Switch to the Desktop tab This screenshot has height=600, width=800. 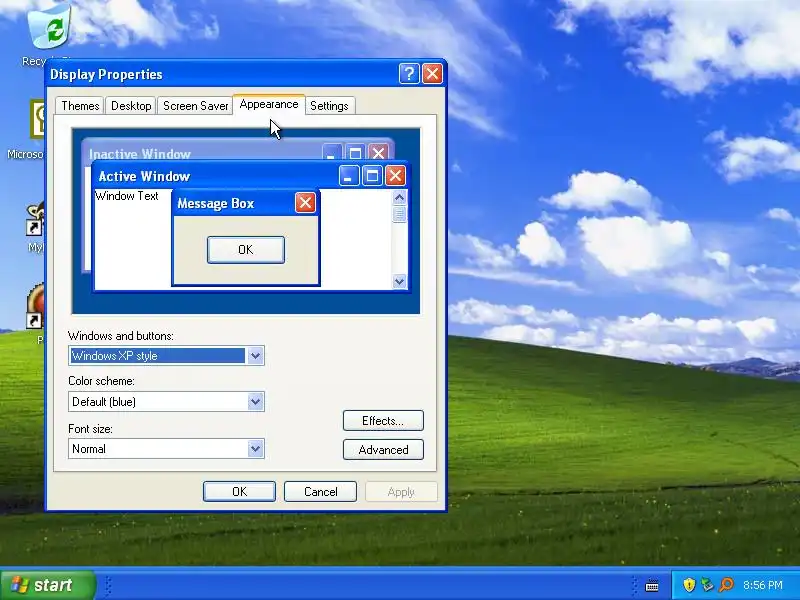coord(131,106)
